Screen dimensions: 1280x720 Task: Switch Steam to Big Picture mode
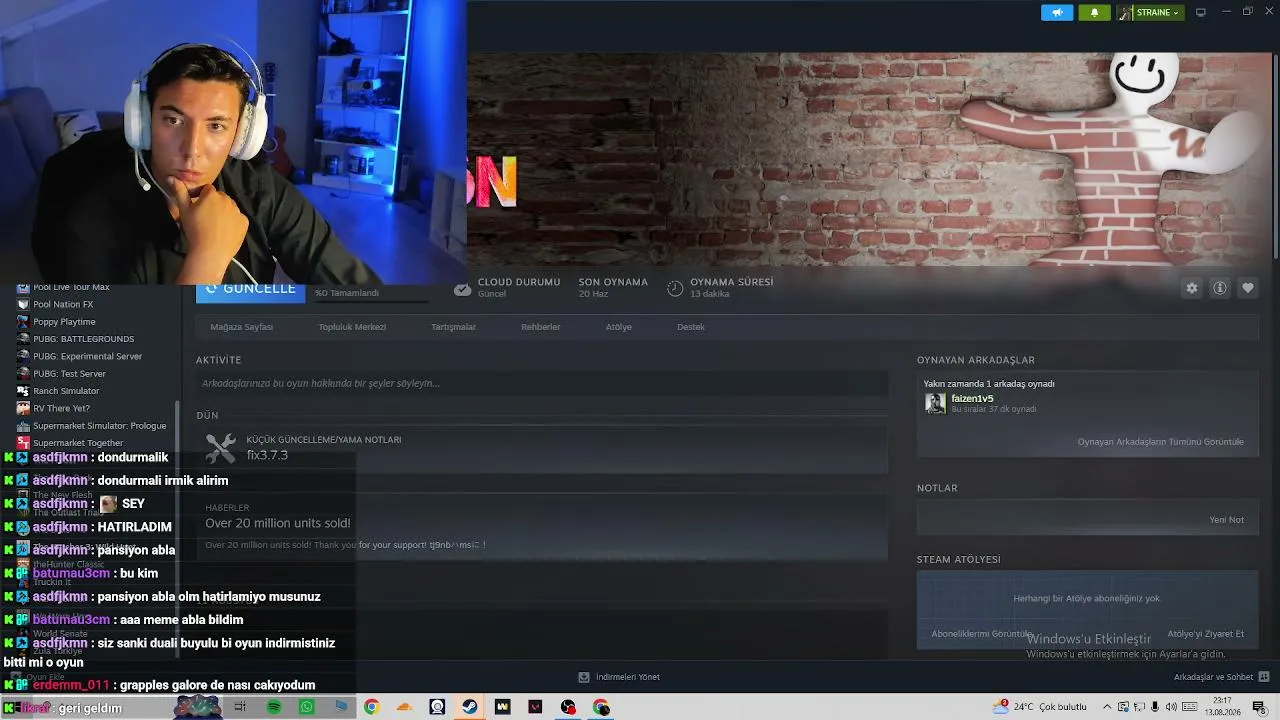(1201, 12)
